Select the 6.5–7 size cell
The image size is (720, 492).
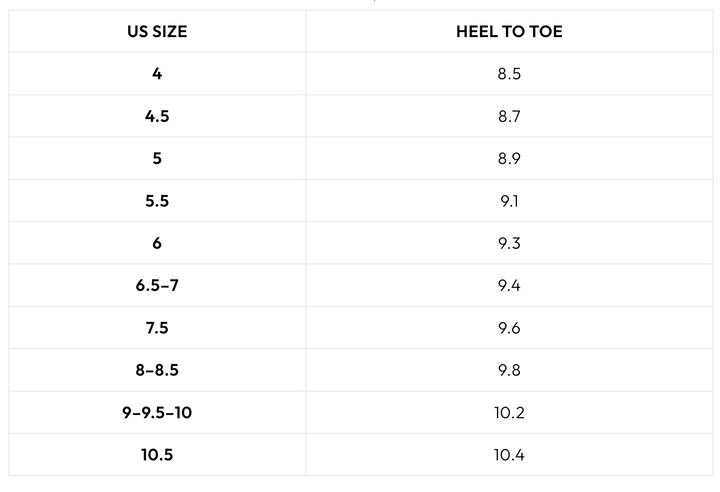pos(157,286)
